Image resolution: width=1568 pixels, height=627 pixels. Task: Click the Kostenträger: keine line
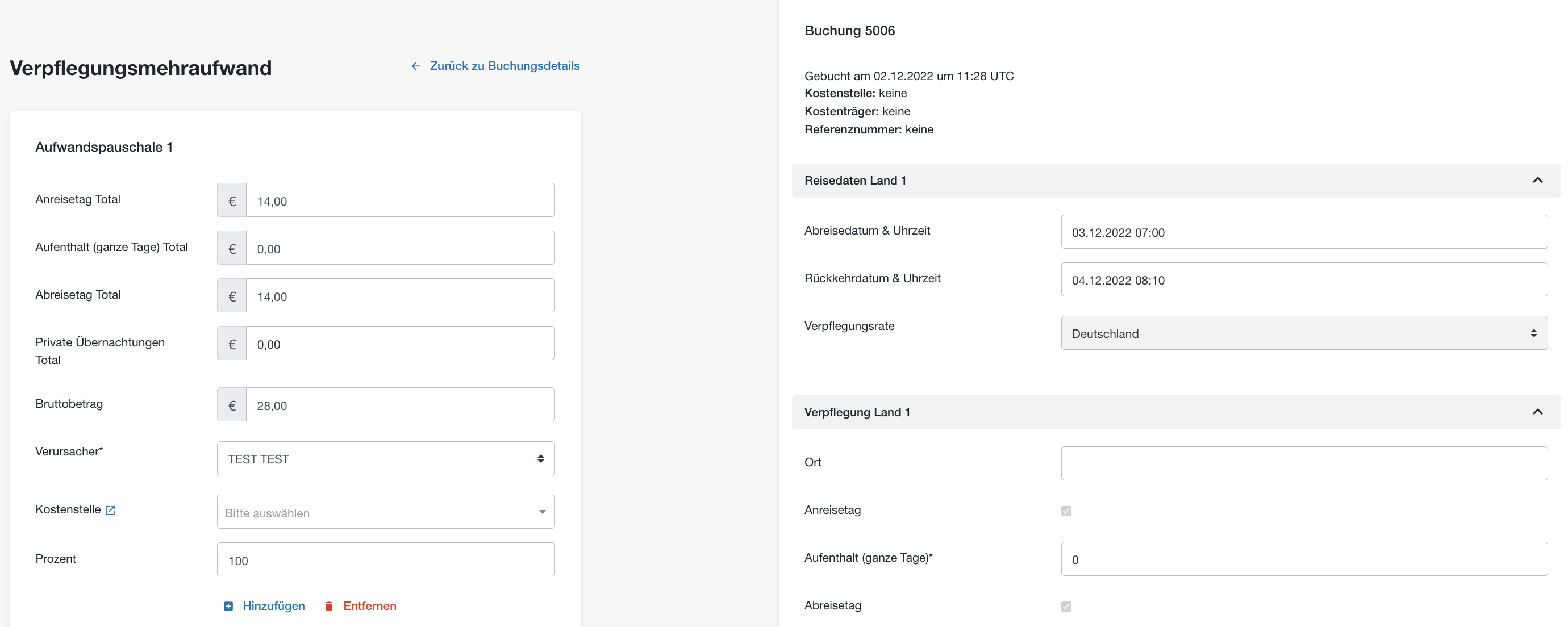(857, 111)
